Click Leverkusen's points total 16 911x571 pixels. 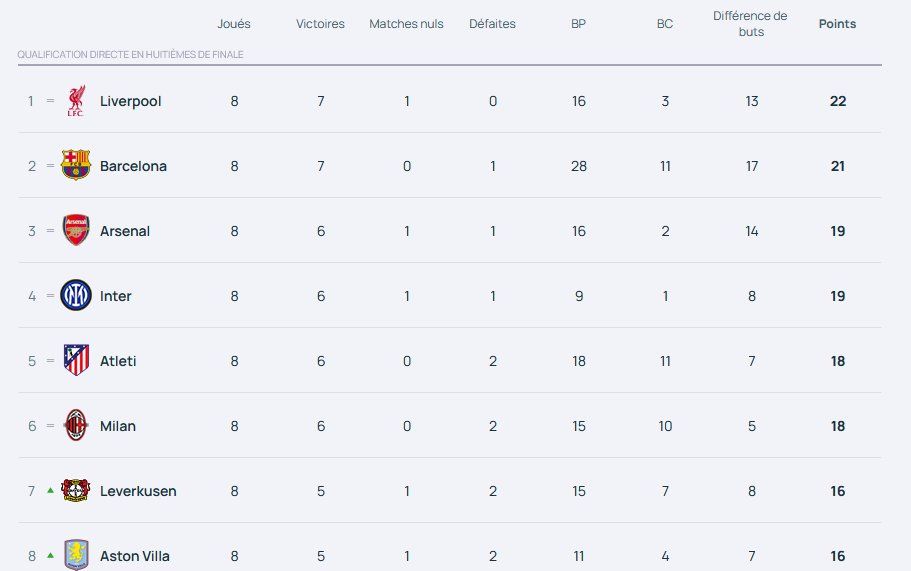point(838,491)
